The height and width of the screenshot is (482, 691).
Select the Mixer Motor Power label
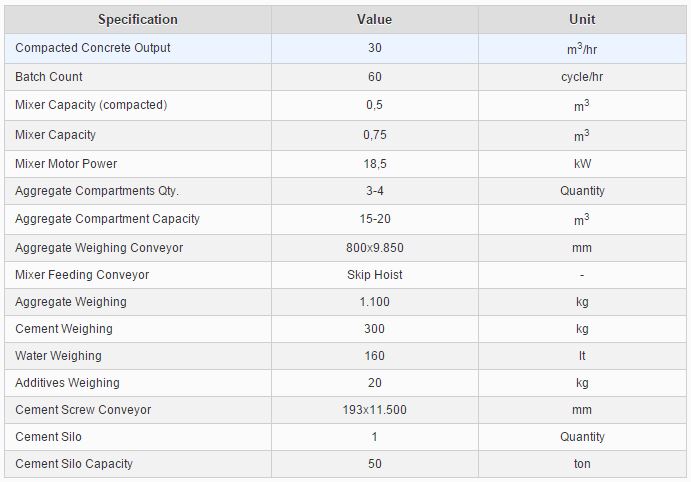click(66, 164)
